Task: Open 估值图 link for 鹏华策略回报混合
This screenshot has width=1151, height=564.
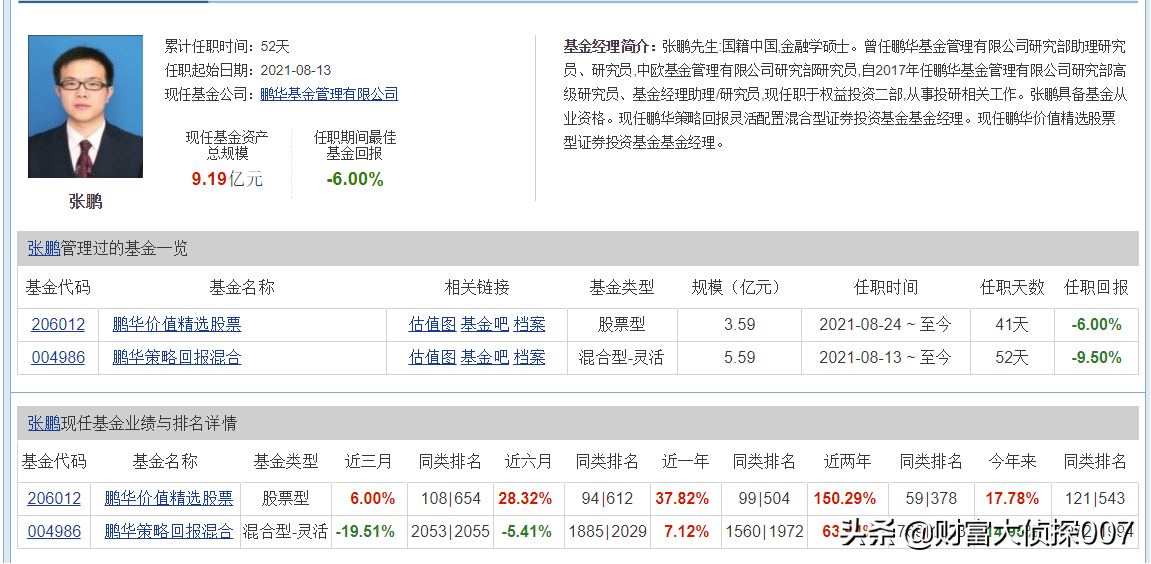Action: point(432,358)
